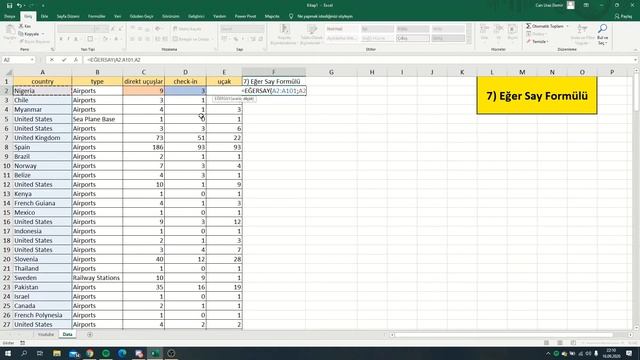The image size is (640, 360).
Task: Click into the formula bar text
Action: (x=359, y=60)
